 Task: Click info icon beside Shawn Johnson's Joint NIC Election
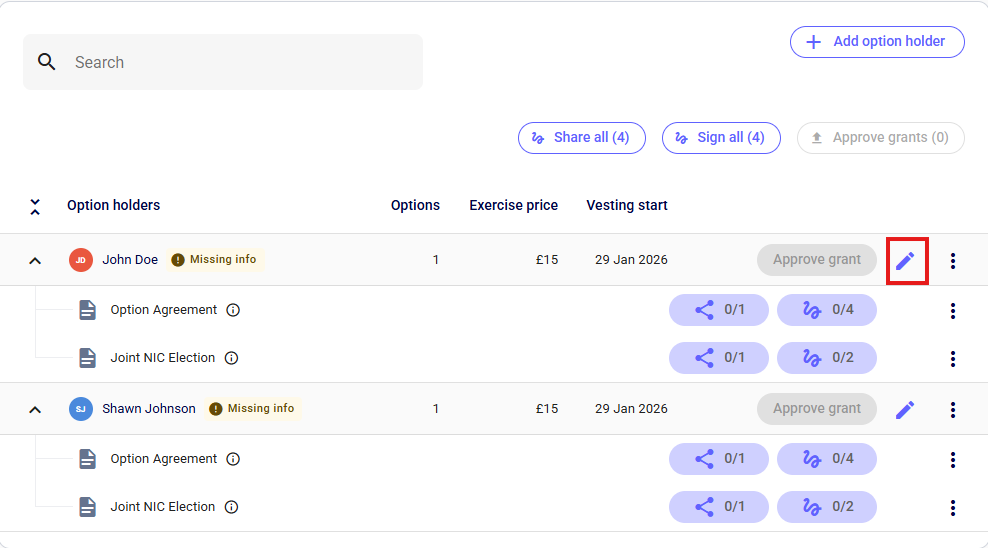(231, 507)
